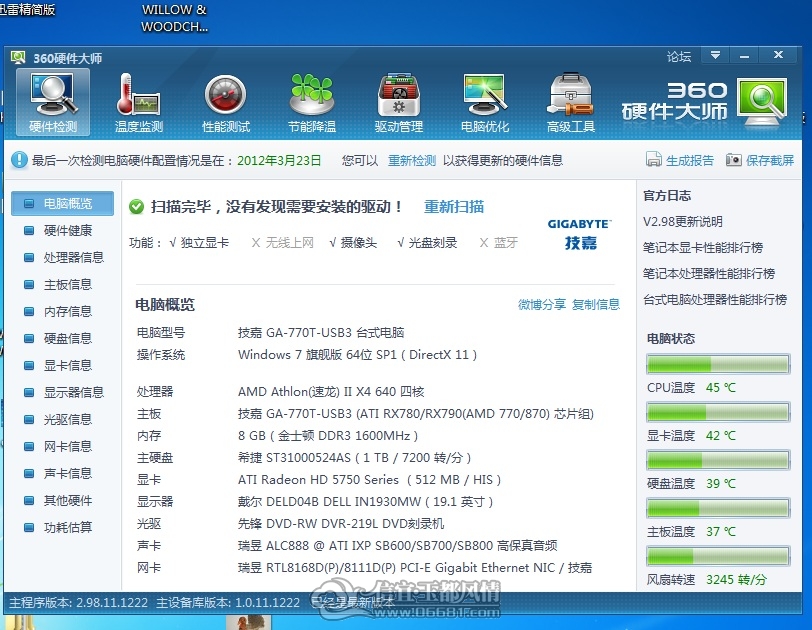Click the blue info exclamation icon

tap(19, 160)
